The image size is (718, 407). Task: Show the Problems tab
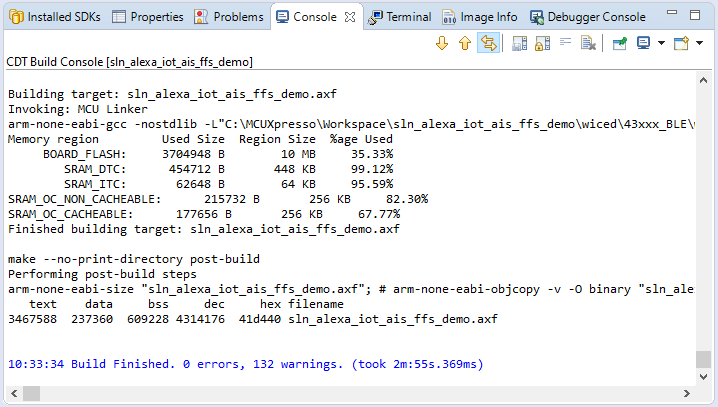pyautogui.click(x=230, y=17)
